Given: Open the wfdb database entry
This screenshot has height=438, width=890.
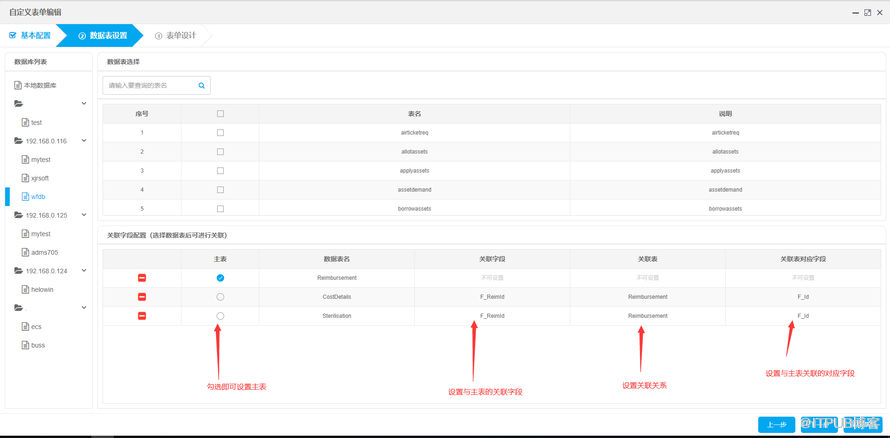Looking at the screenshot, I should pyautogui.click(x=38, y=196).
